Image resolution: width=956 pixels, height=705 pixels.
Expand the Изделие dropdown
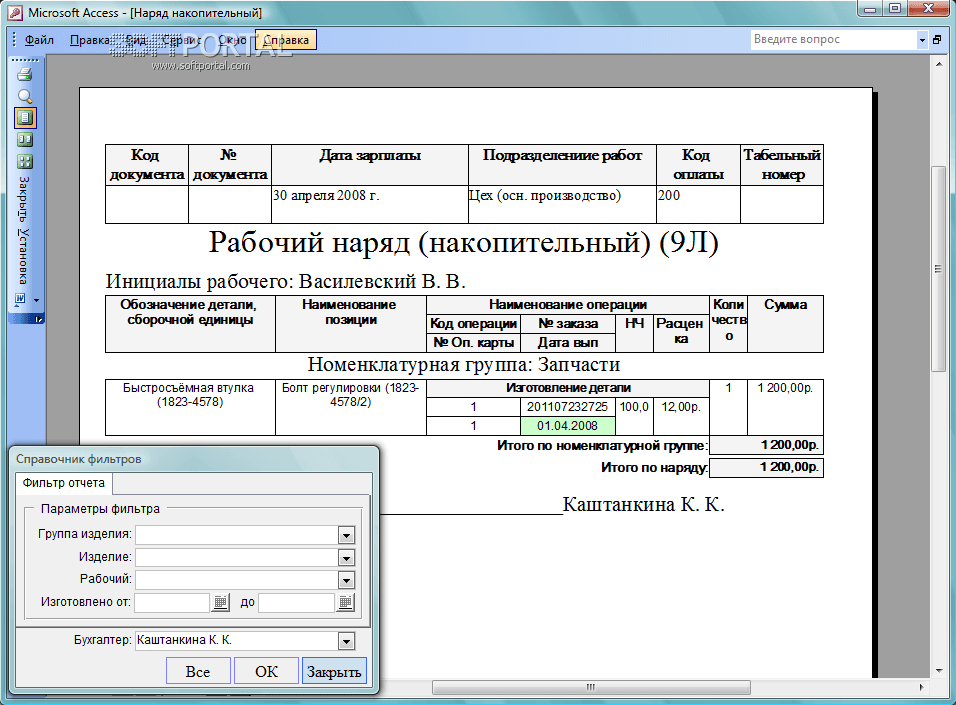(x=346, y=558)
